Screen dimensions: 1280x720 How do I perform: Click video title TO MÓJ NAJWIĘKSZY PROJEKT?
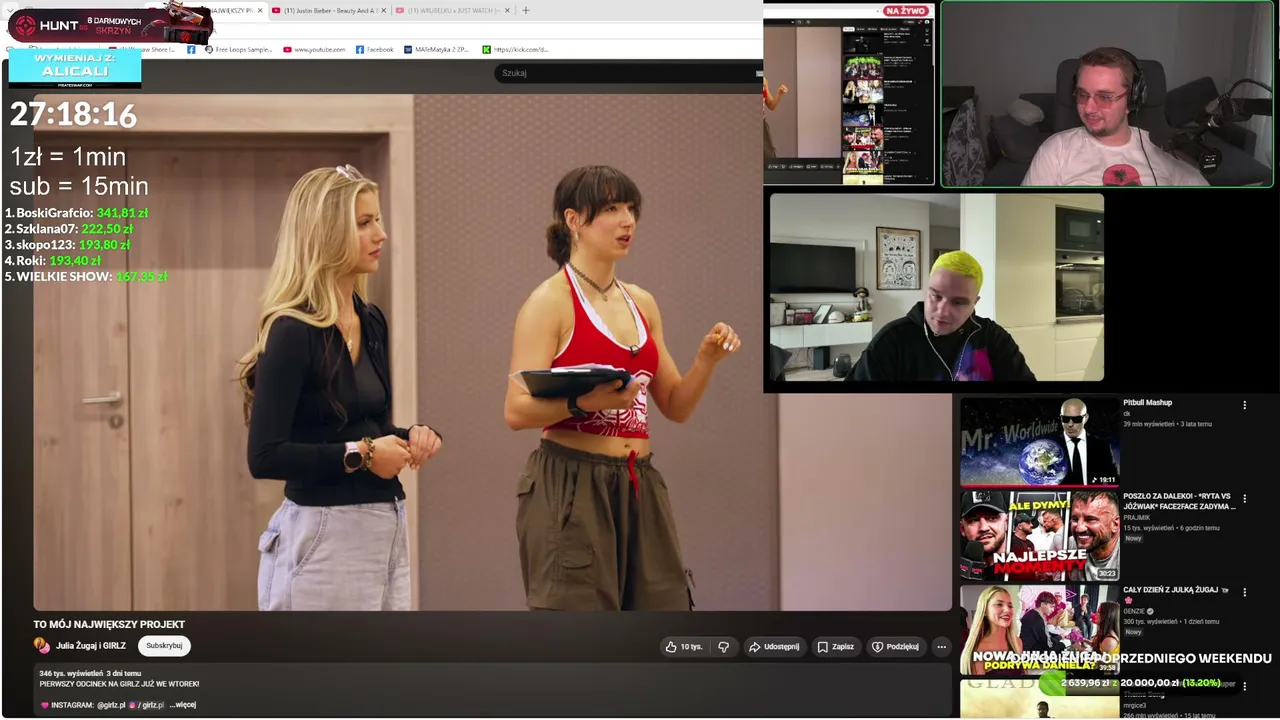[x=109, y=625]
